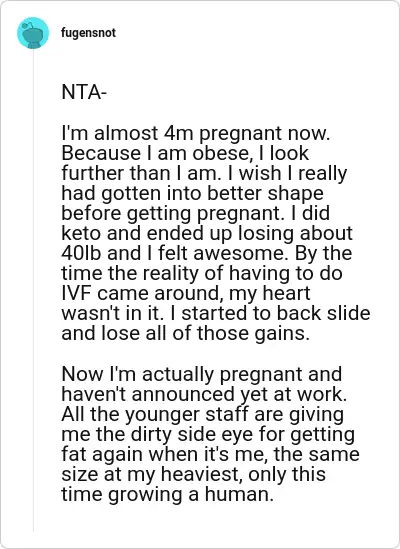The width and height of the screenshot is (400, 549).
Task: Click the final line "time growing a human."
Action: [x=167, y=494]
